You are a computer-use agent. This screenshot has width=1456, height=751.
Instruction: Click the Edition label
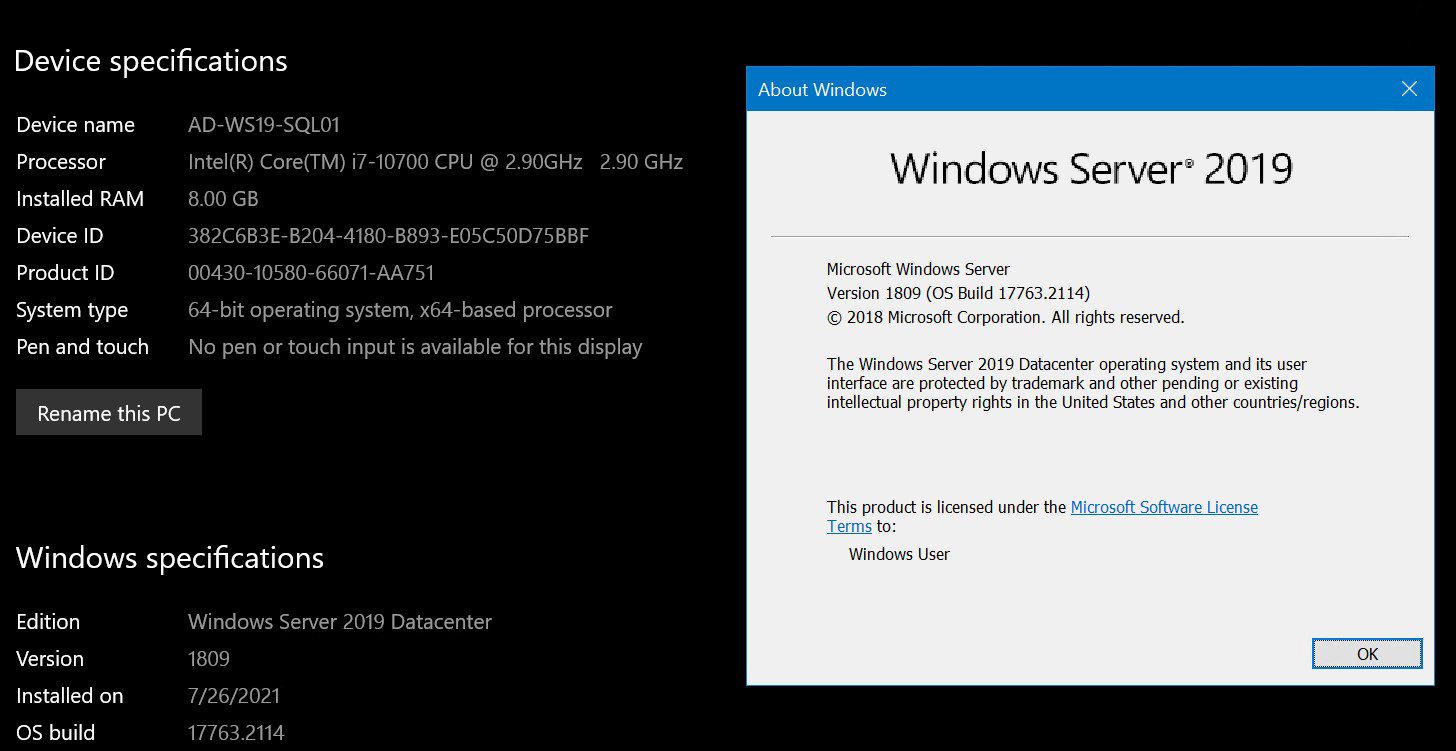48,622
